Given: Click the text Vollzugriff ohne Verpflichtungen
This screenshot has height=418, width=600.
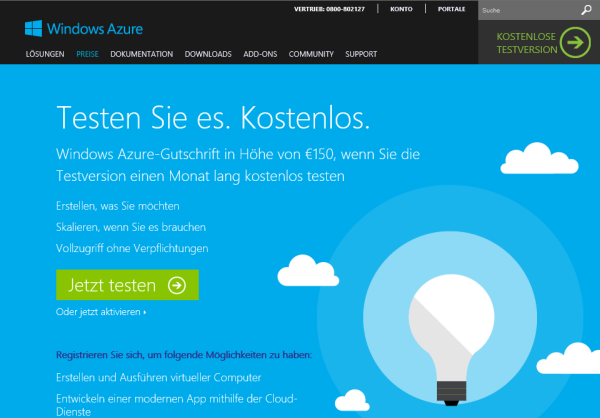Looking at the screenshot, I should [x=132, y=248].
